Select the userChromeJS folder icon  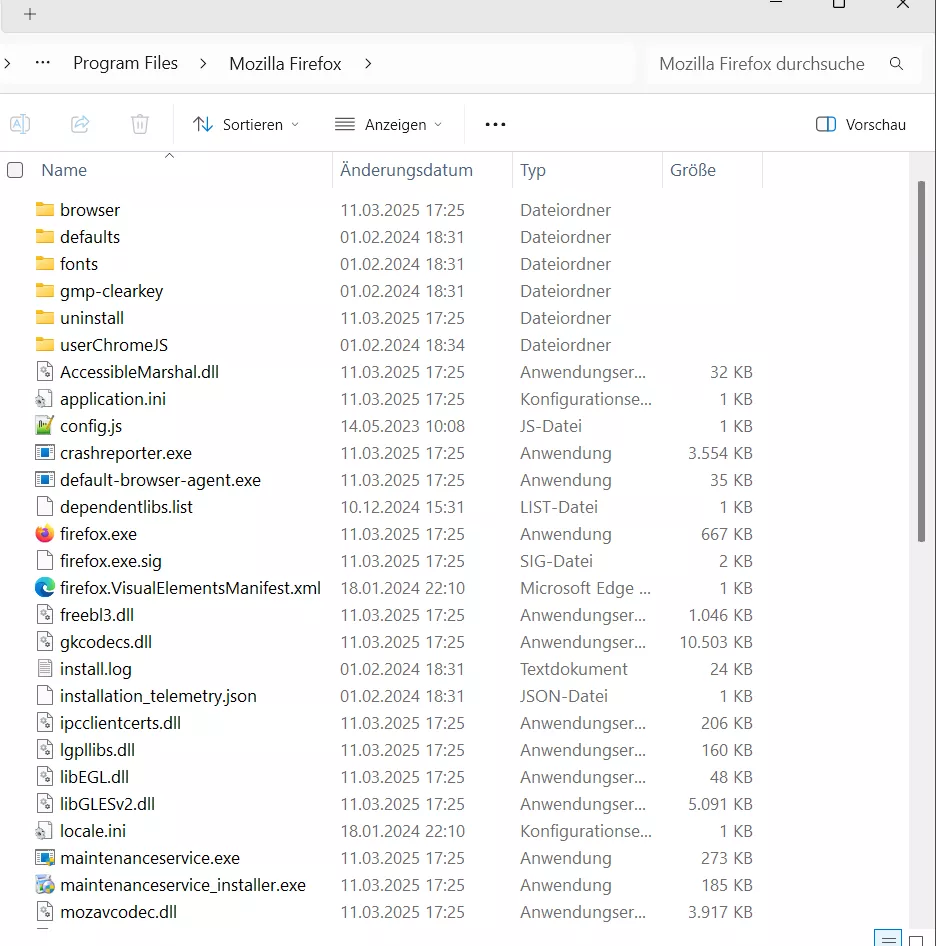click(45, 344)
